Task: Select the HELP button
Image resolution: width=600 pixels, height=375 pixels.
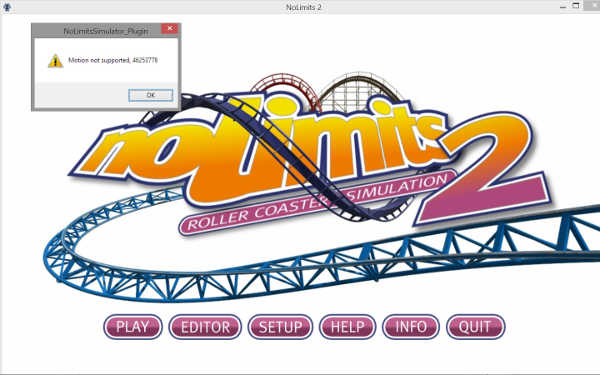Action: [x=347, y=327]
